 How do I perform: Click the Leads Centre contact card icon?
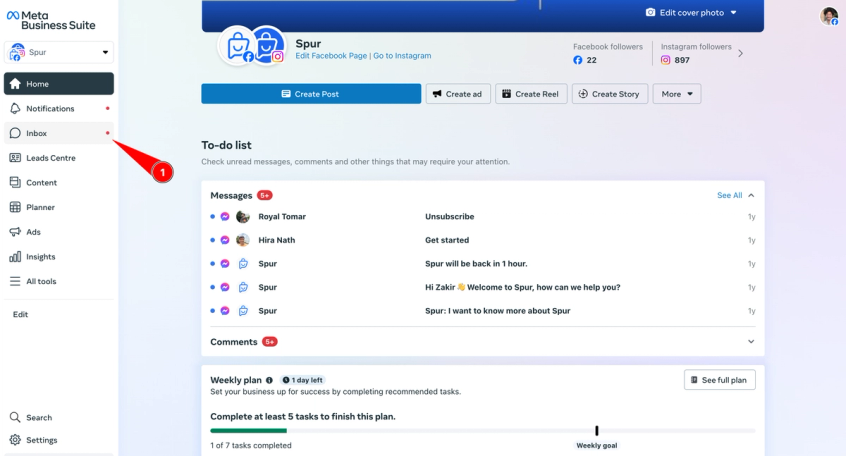click(15, 158)
